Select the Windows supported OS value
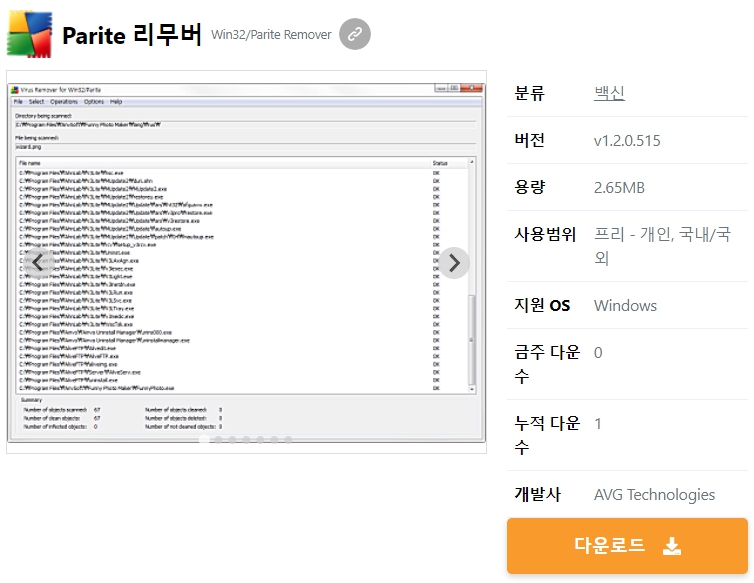754x583 pixels. 625,305
